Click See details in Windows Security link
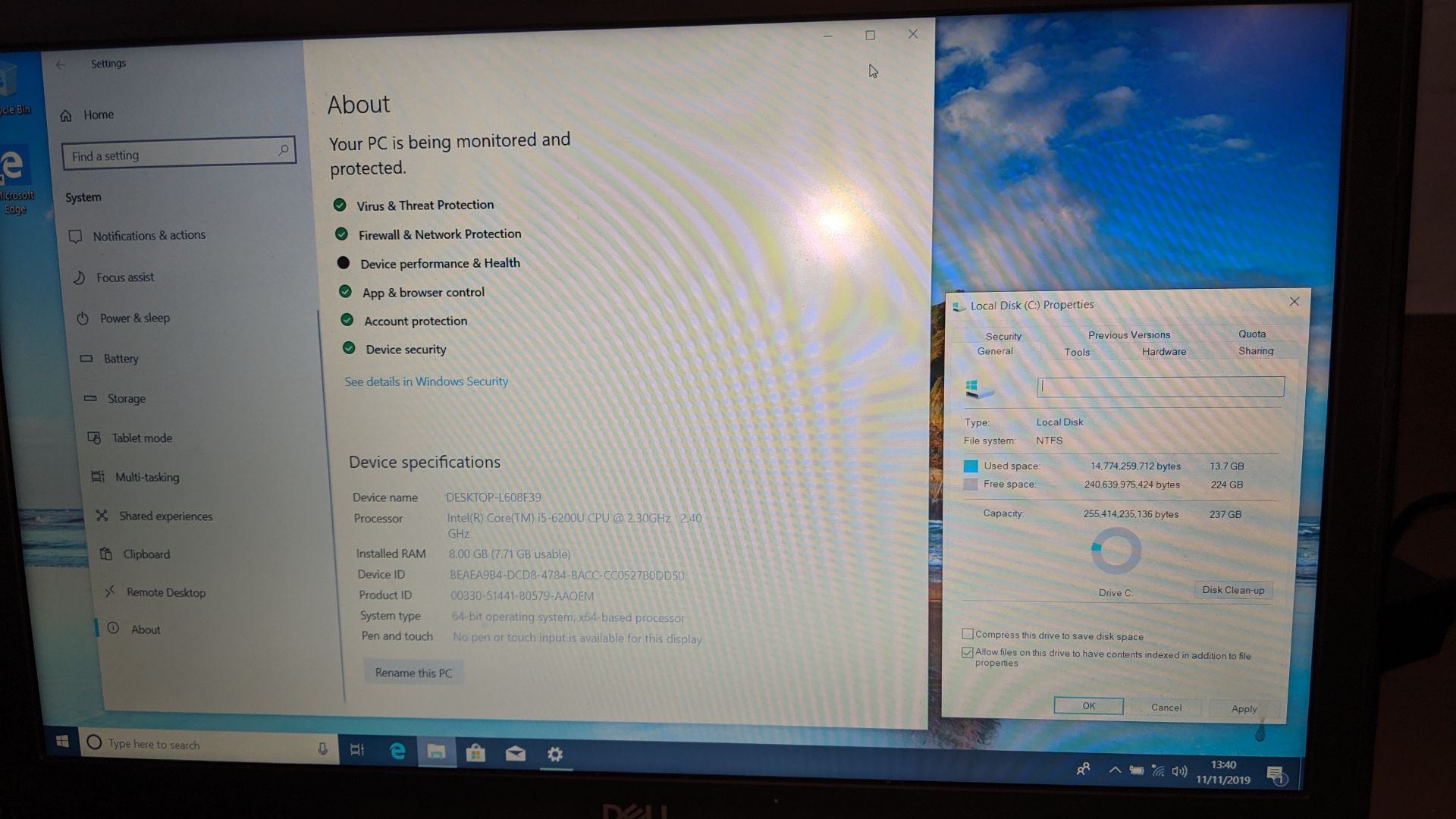The height and width of the screenshot is (819, 1456). pyautogui.click(x=425, y=380)
